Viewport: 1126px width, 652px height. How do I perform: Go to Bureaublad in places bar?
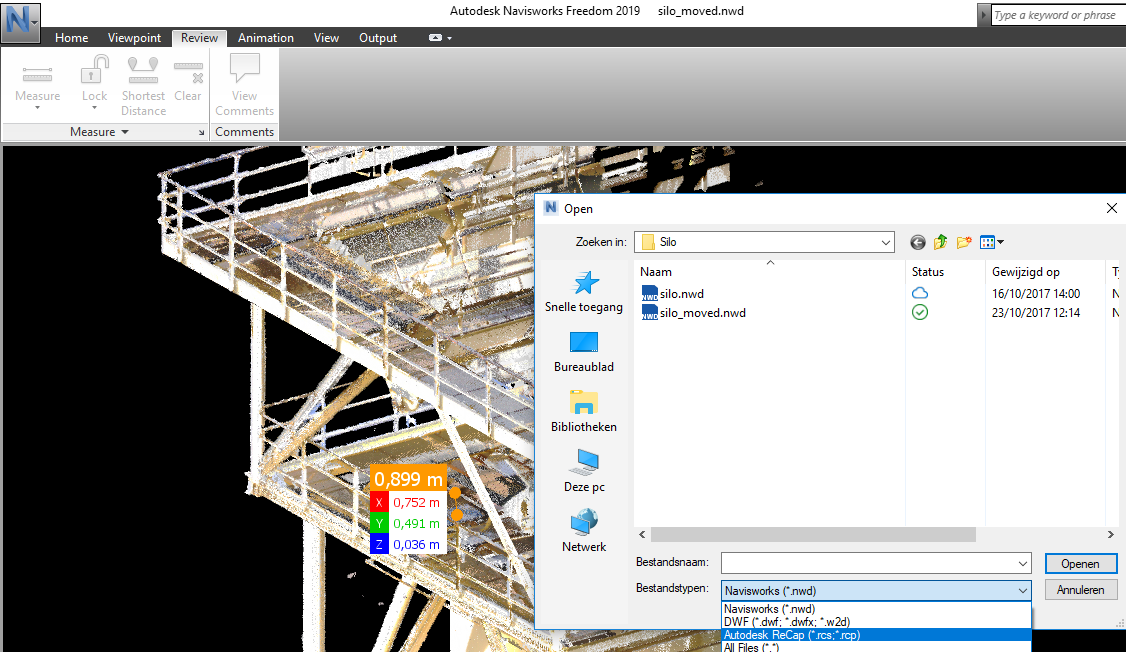click(584, 352)
